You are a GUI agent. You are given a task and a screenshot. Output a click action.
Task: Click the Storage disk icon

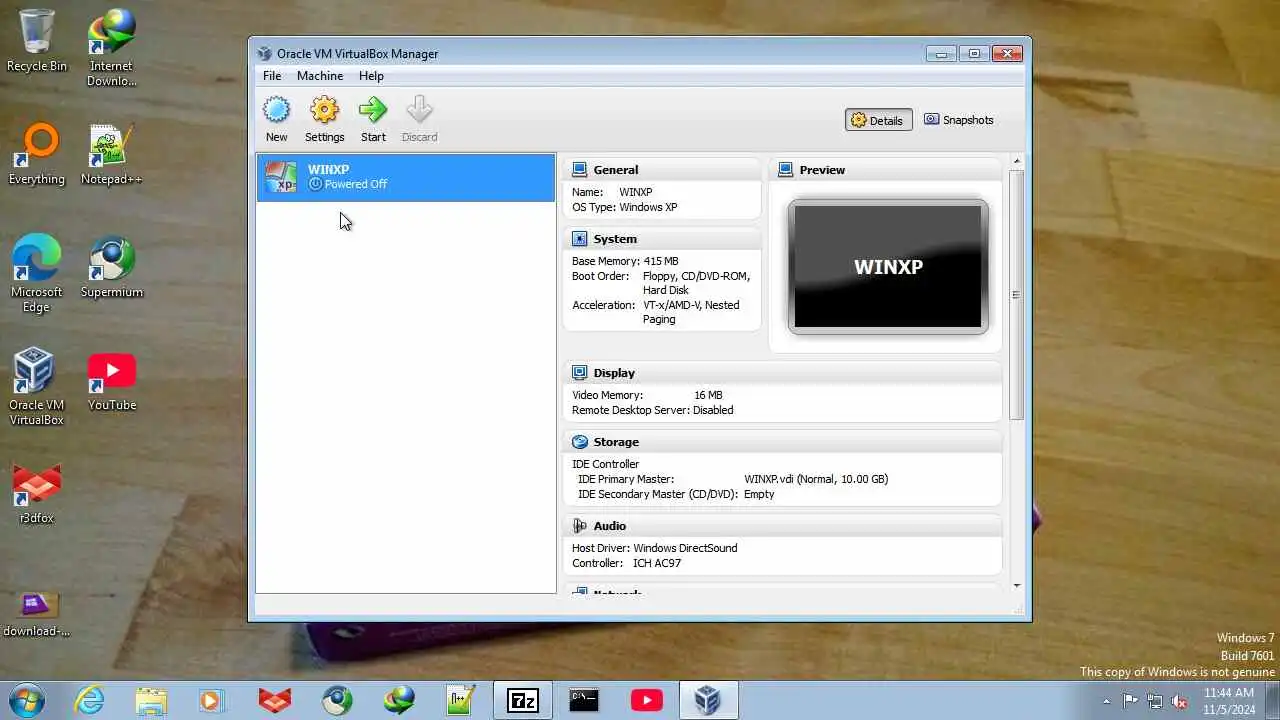coord(580,442)
